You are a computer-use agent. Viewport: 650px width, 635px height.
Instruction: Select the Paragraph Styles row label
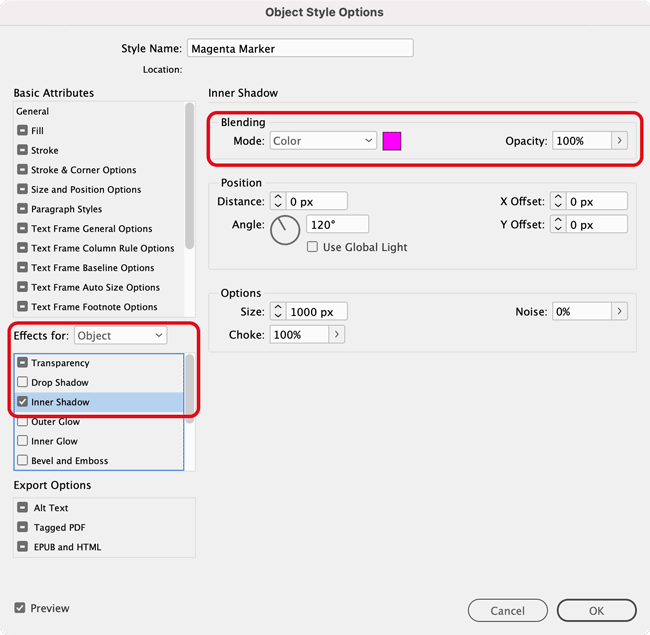pos(66,209)
